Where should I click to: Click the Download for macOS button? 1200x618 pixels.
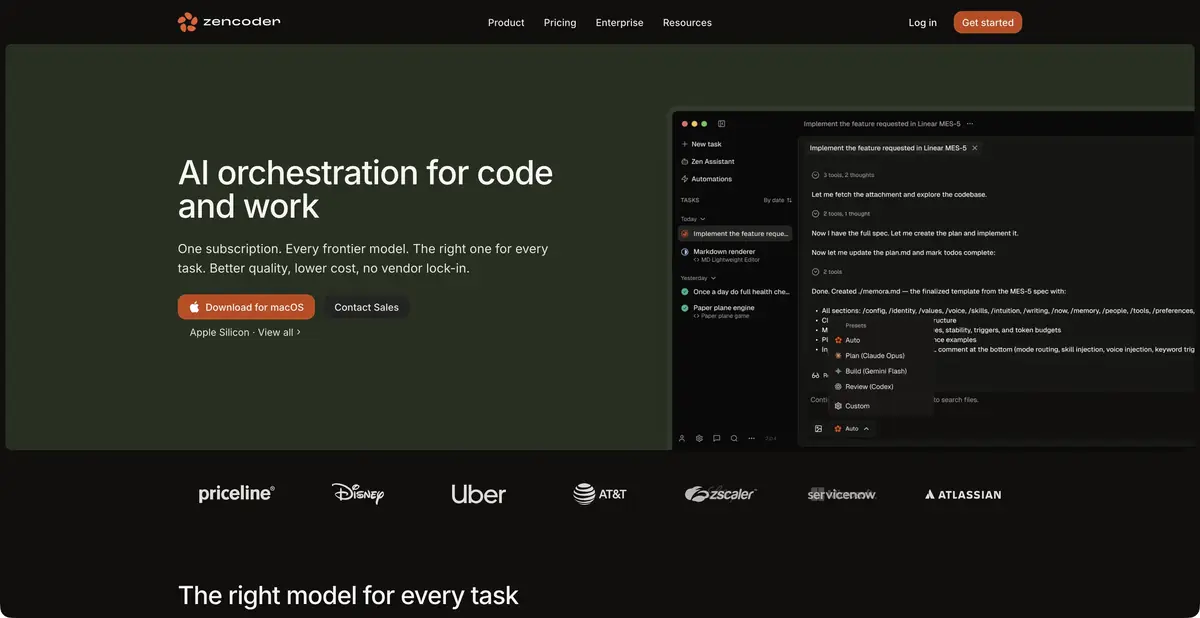[246, 307]
